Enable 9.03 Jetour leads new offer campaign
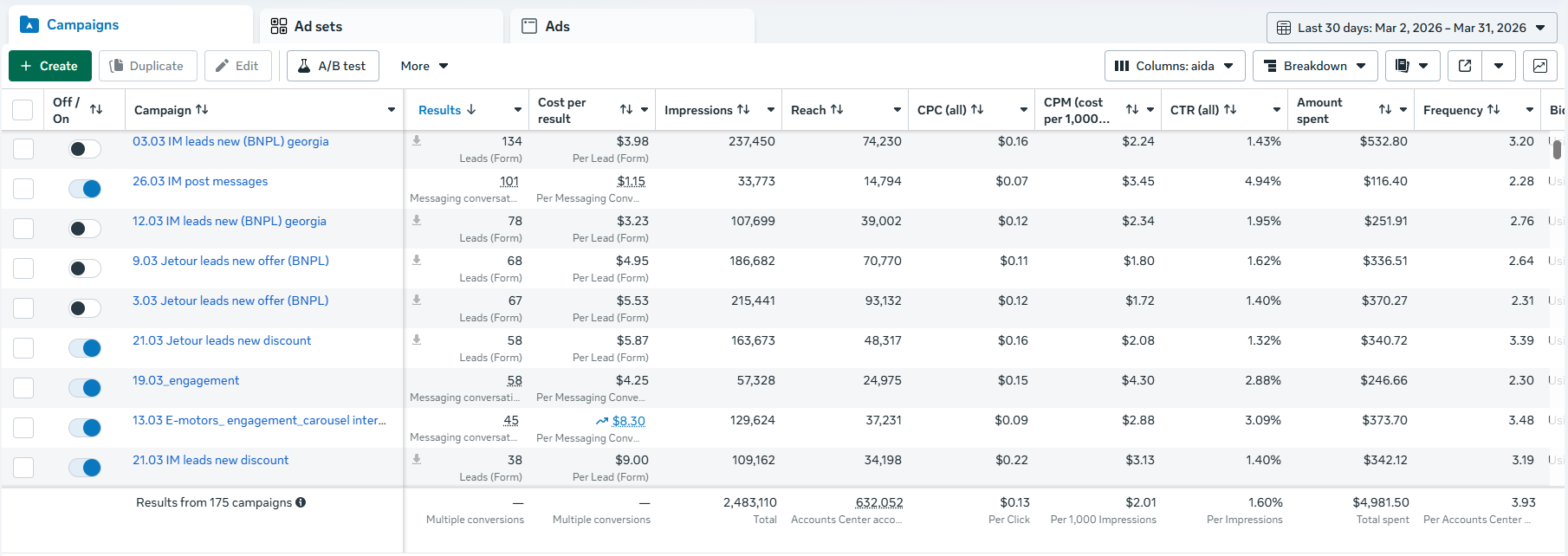Image resolution: width=1568 pixels, height=556 pixels. [85, 268]
